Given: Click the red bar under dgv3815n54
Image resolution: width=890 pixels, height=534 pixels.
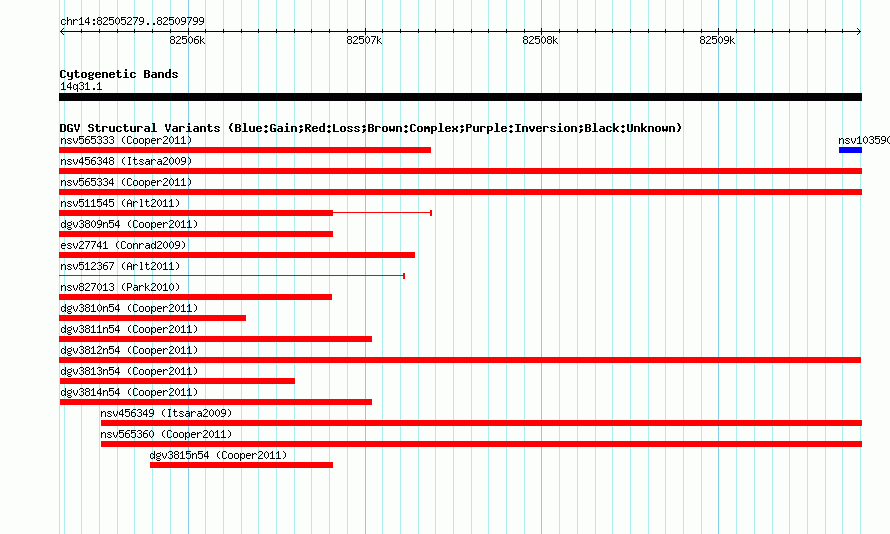Looking at the screenshot, I should (241, 465).
